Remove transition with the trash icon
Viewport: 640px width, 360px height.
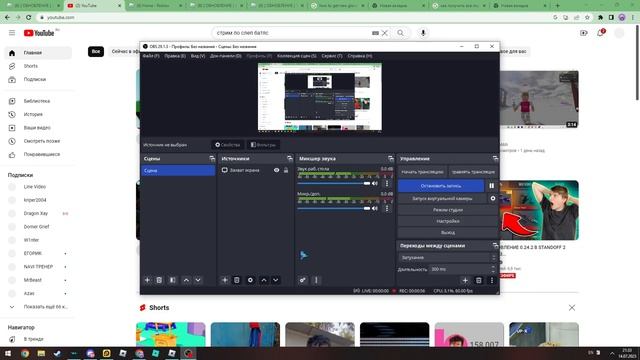click(478, 280)
